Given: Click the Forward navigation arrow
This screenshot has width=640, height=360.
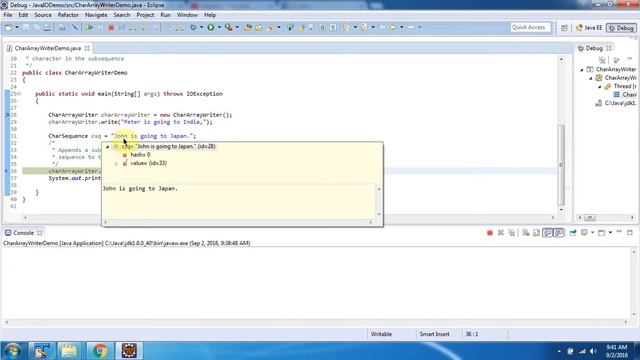Looking at the screenshot, I should click(x=411, y=27).
